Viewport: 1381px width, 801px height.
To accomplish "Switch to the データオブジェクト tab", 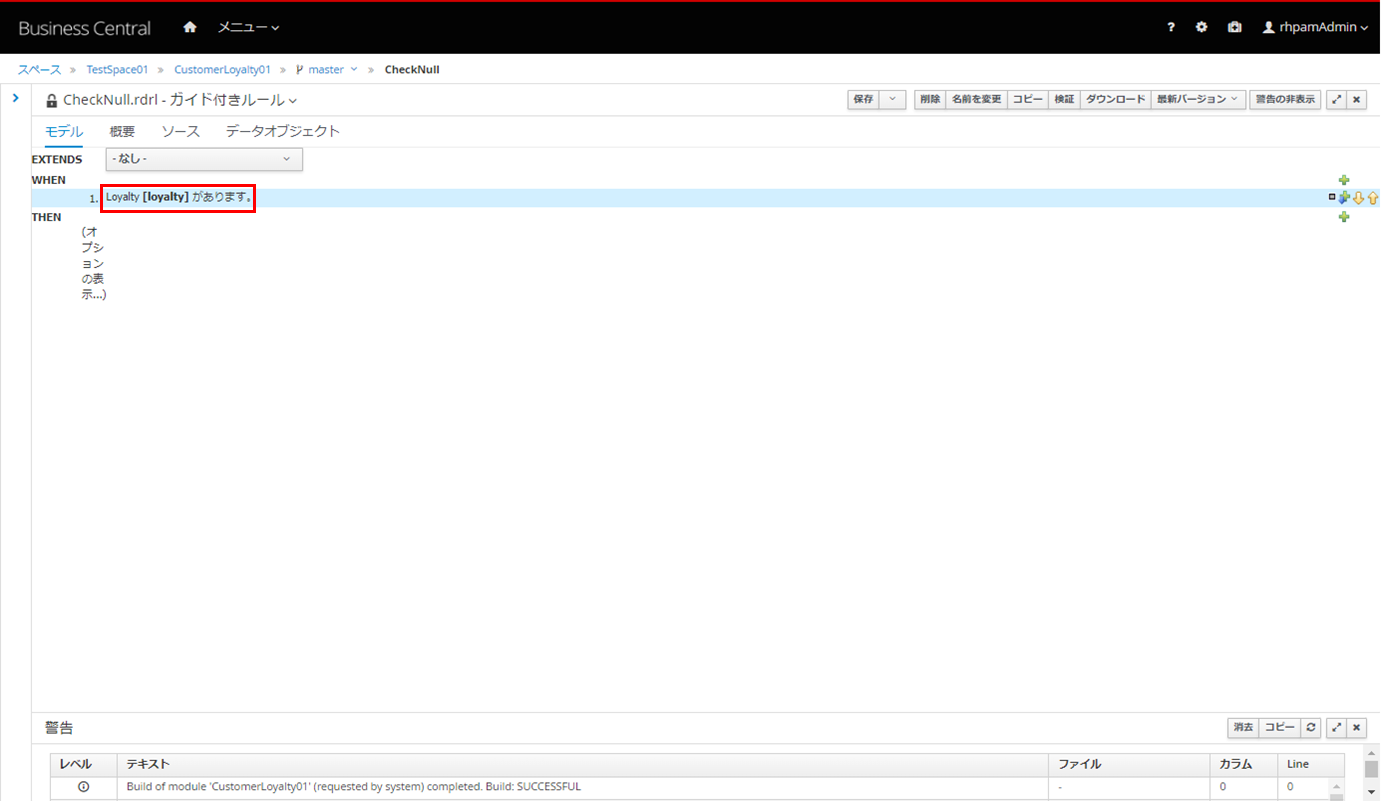I will coord(283,131).
